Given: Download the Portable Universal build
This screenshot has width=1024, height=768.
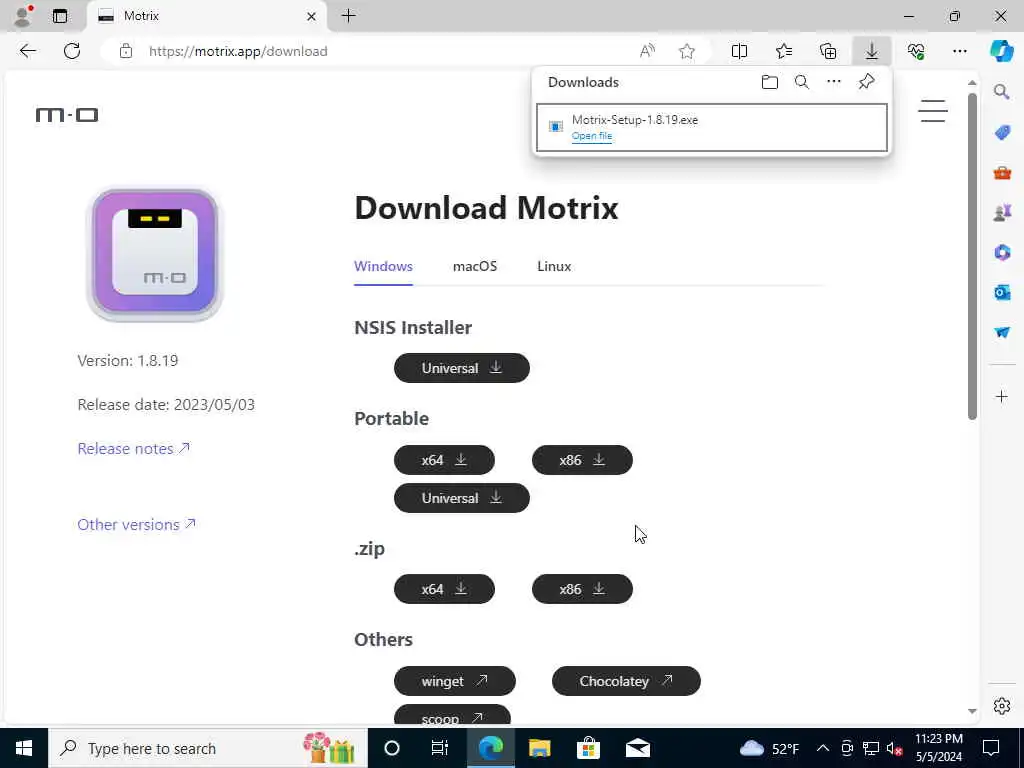Looking at the screenshot, I should pyautogui.click(x=462, y=498).
